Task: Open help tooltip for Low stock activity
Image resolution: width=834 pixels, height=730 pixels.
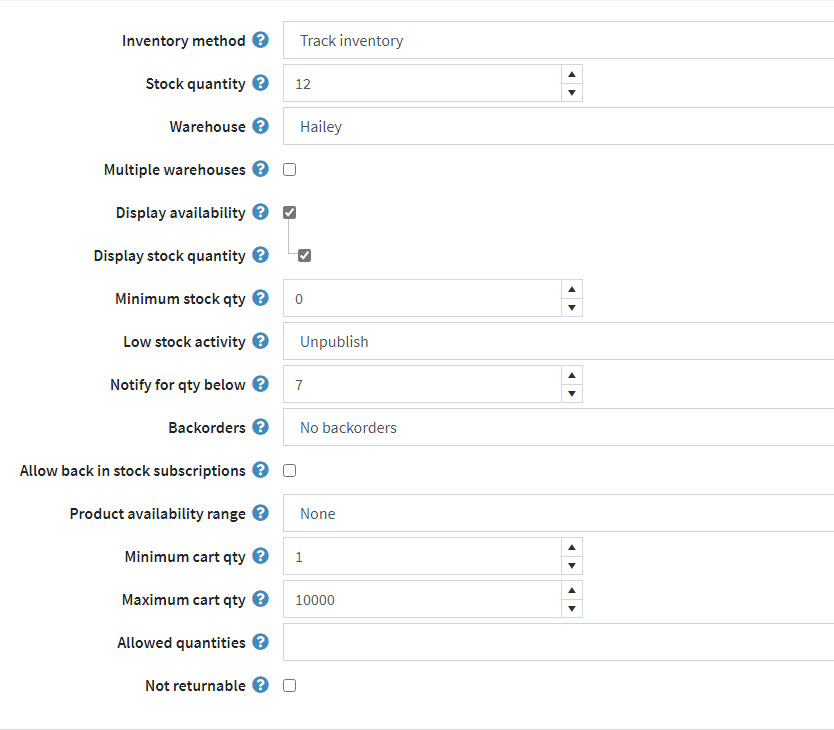Action: tap(260, 341)
